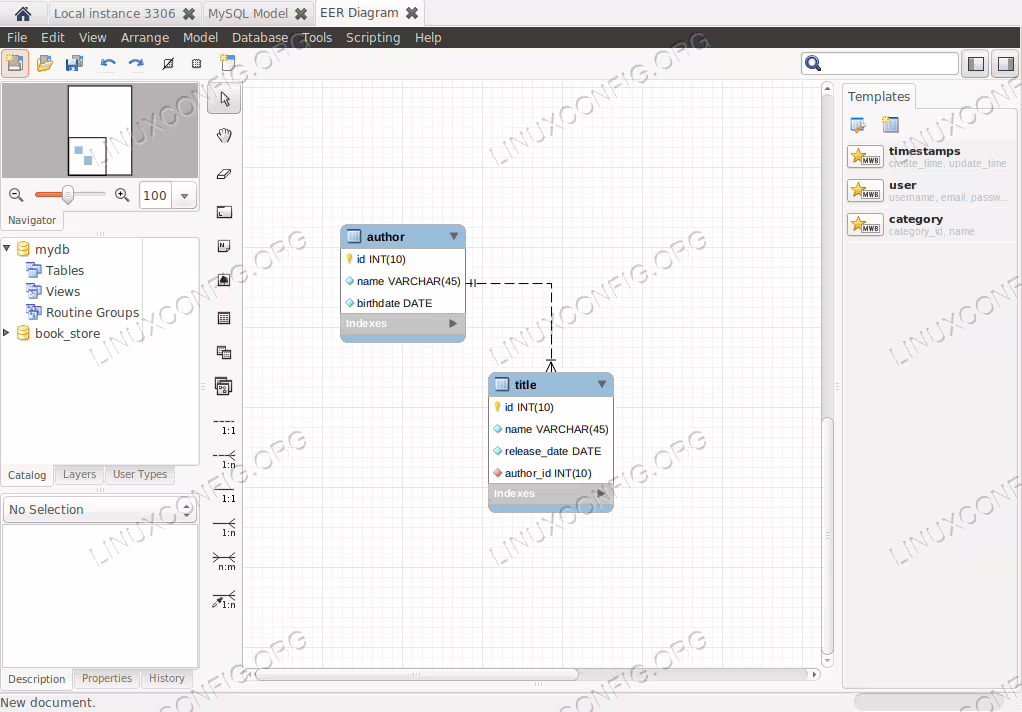Open the zoom percentage dropdown
Image resolution: width=1022 pixels, height=712 pixels.
coord(184,196)
